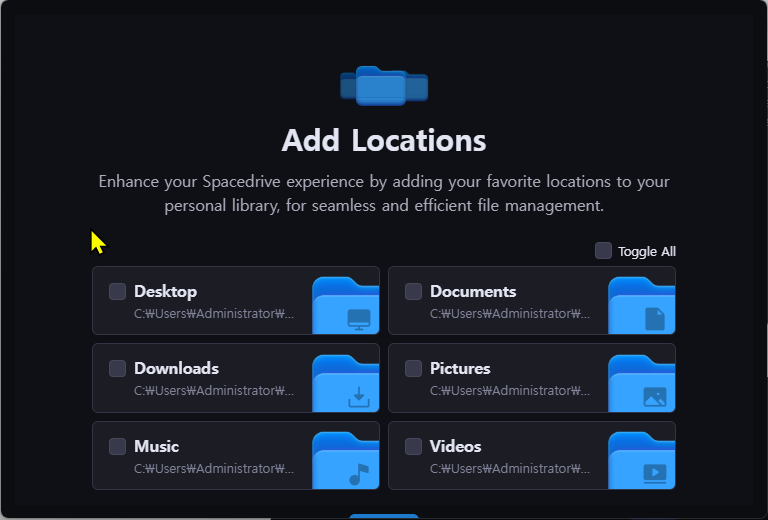Viewport: 768px width, 520px height.
Task: Tick the Pictures location checkbox
Action: pos(413,368)
